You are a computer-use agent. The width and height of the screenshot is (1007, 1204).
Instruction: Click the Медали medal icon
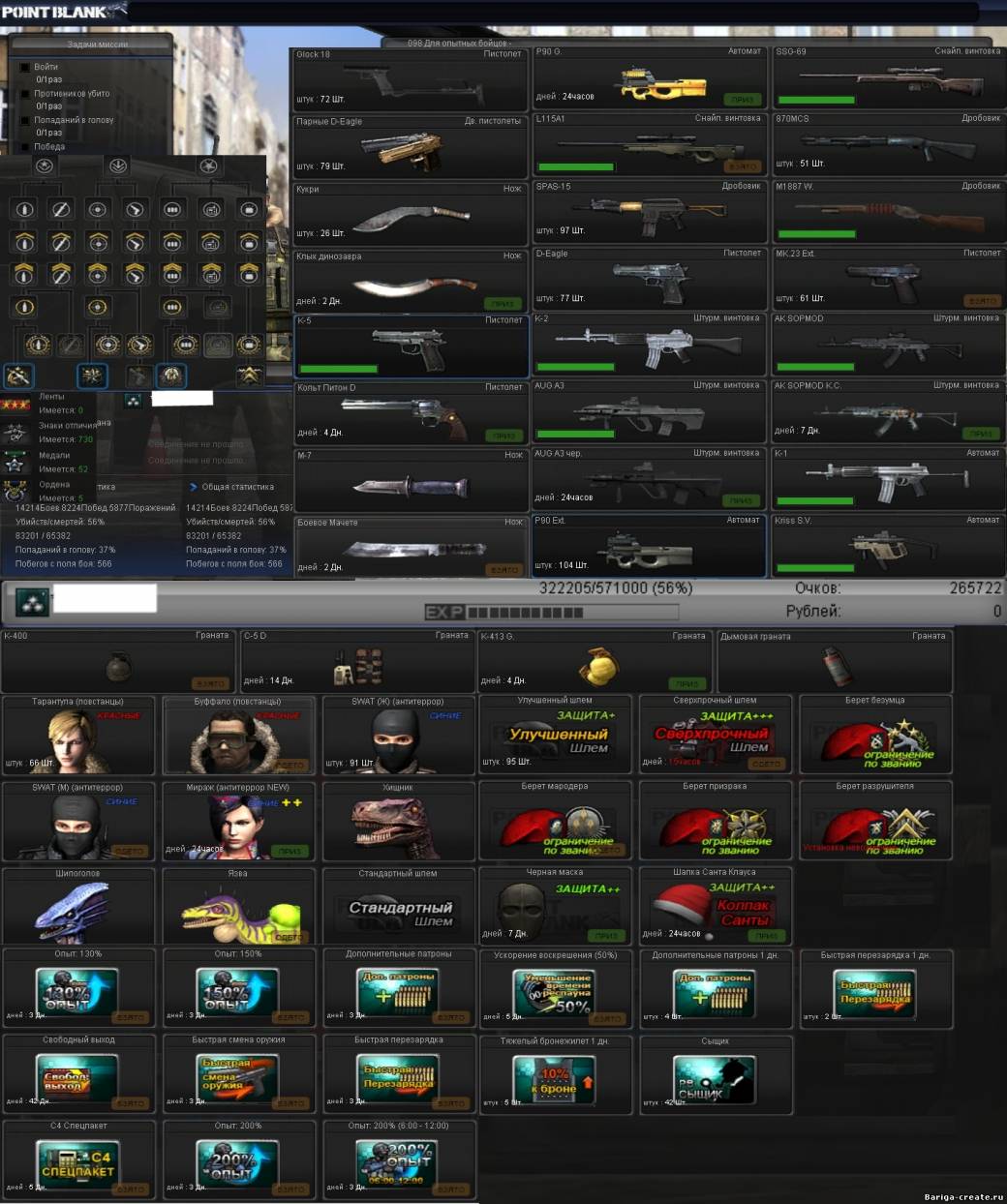15,462
